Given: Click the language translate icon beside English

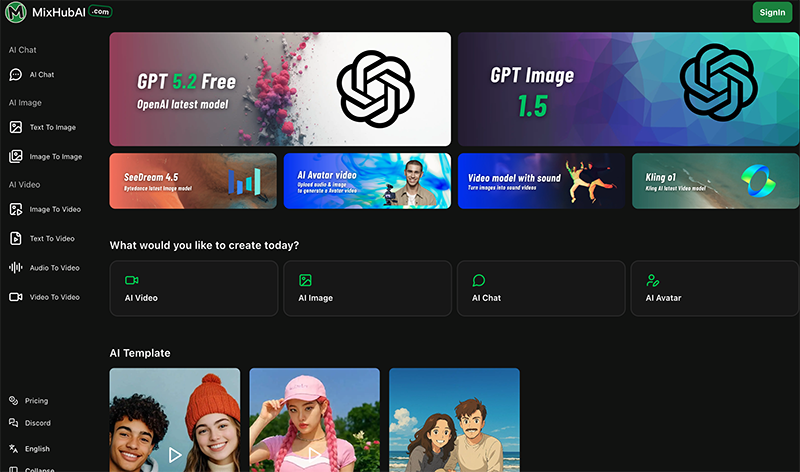Looking at the screenshot, I should point(14,449).
